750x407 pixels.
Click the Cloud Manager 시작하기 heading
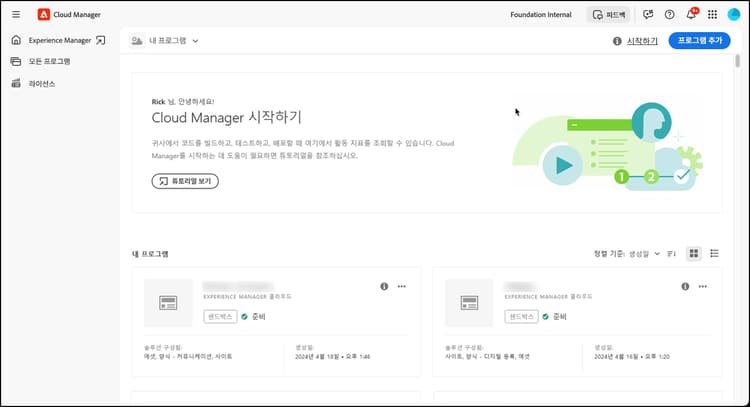(226, 117)
